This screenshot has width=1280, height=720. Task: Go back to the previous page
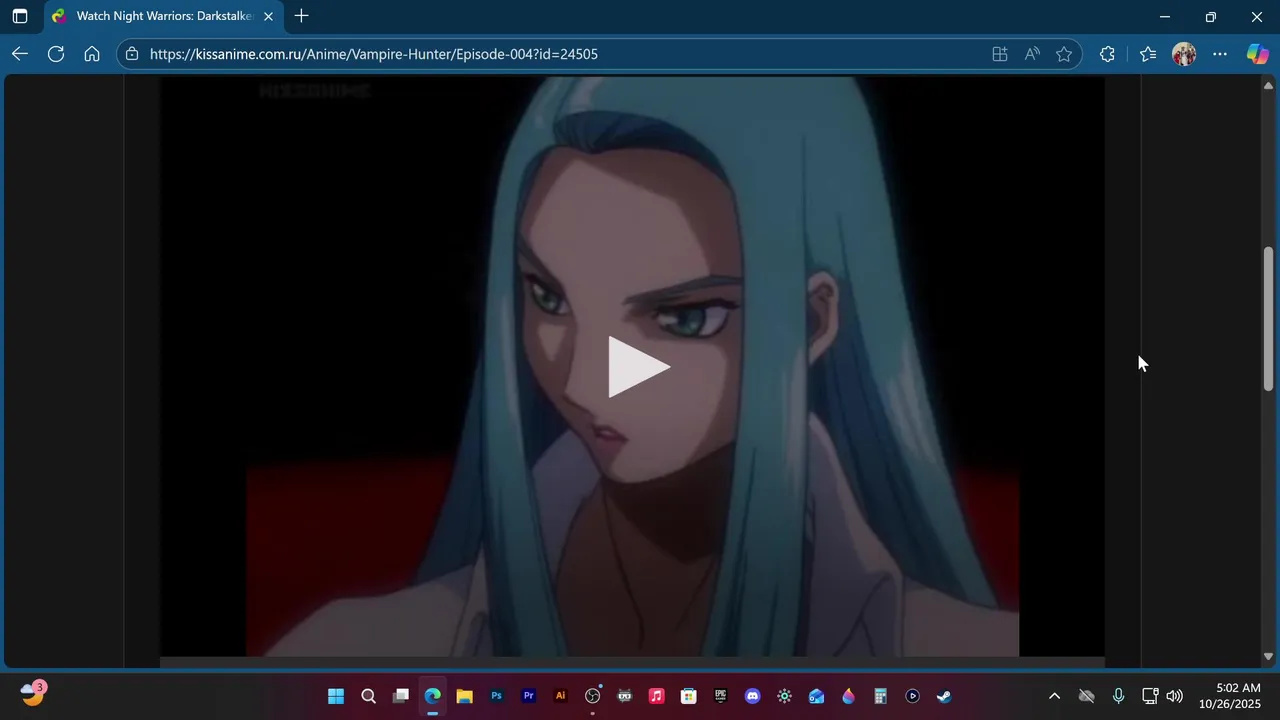(20, 54)
